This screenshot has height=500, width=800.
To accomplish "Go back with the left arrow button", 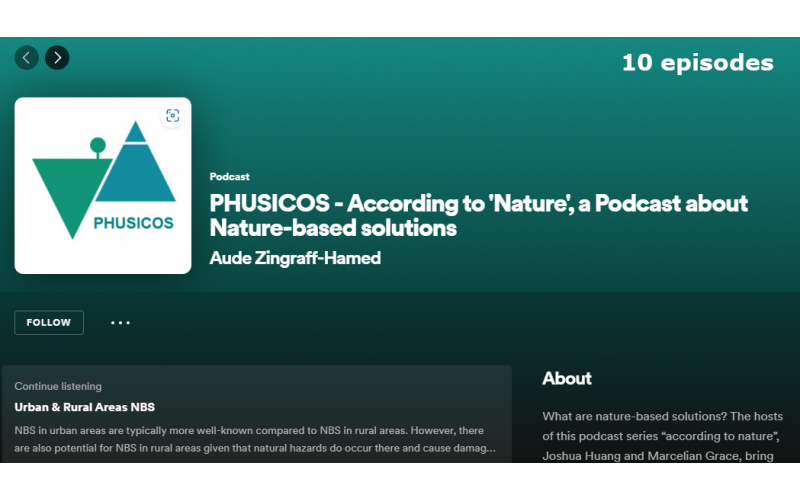I will (27, 58).
